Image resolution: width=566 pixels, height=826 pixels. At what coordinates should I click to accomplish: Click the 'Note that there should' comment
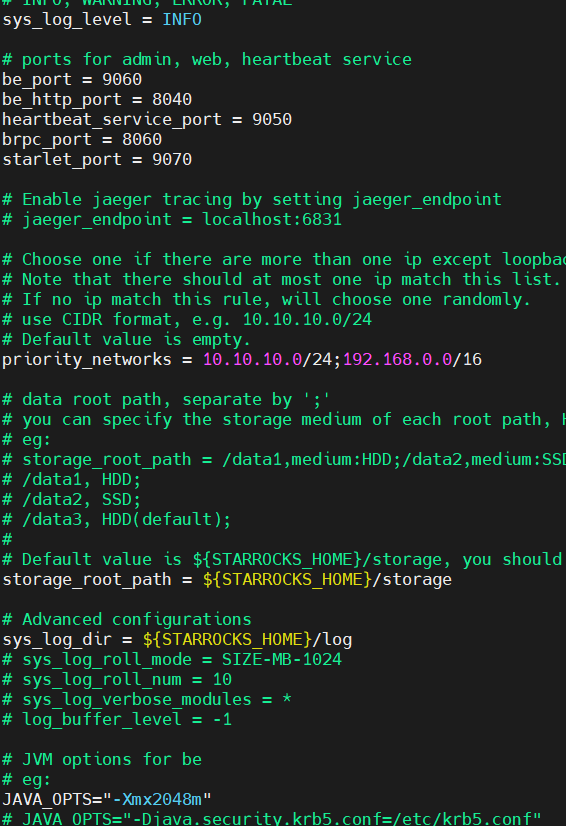click(282, 280)
